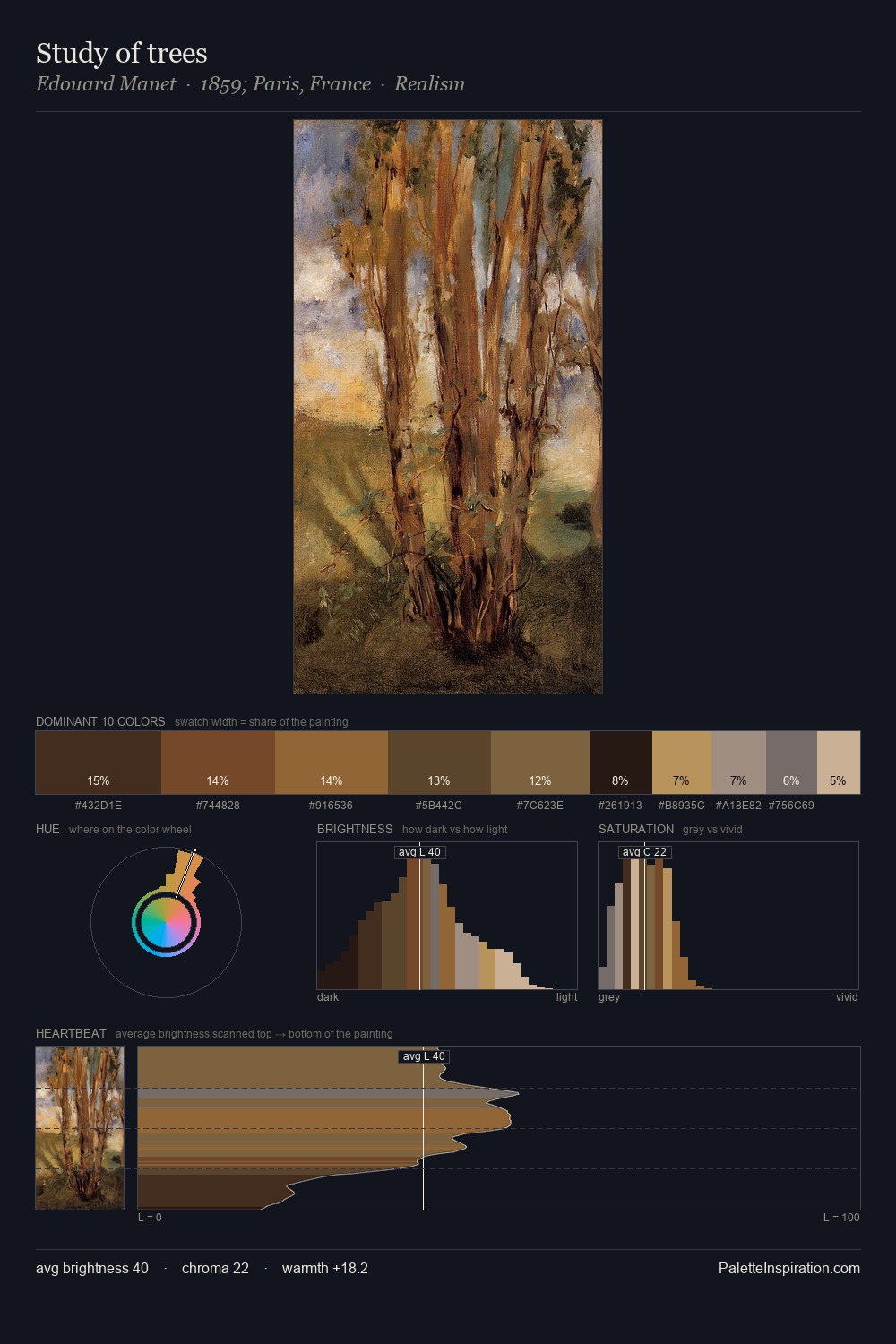
Task: Click the hex code text #5B442C
Action: click(x=439, y=806)
